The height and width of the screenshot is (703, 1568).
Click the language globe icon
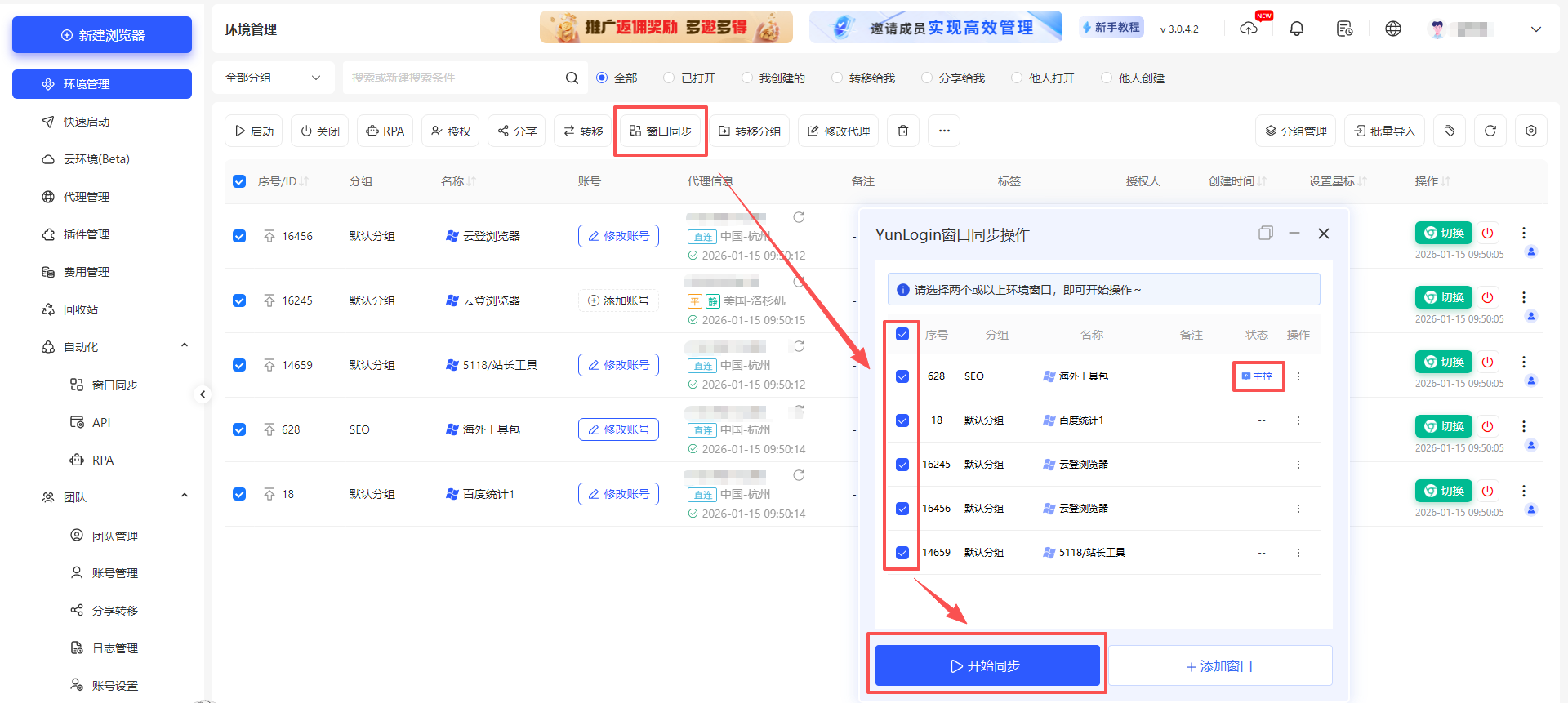(x=1393, y=29)
